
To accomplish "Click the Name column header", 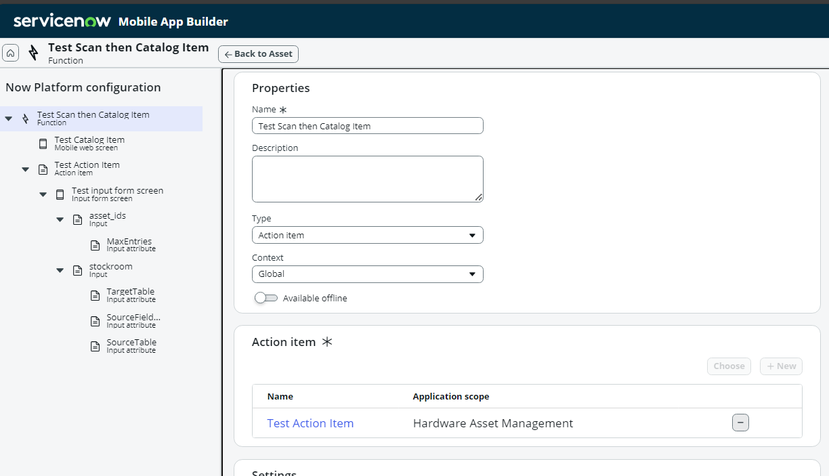I will point(280,396).
